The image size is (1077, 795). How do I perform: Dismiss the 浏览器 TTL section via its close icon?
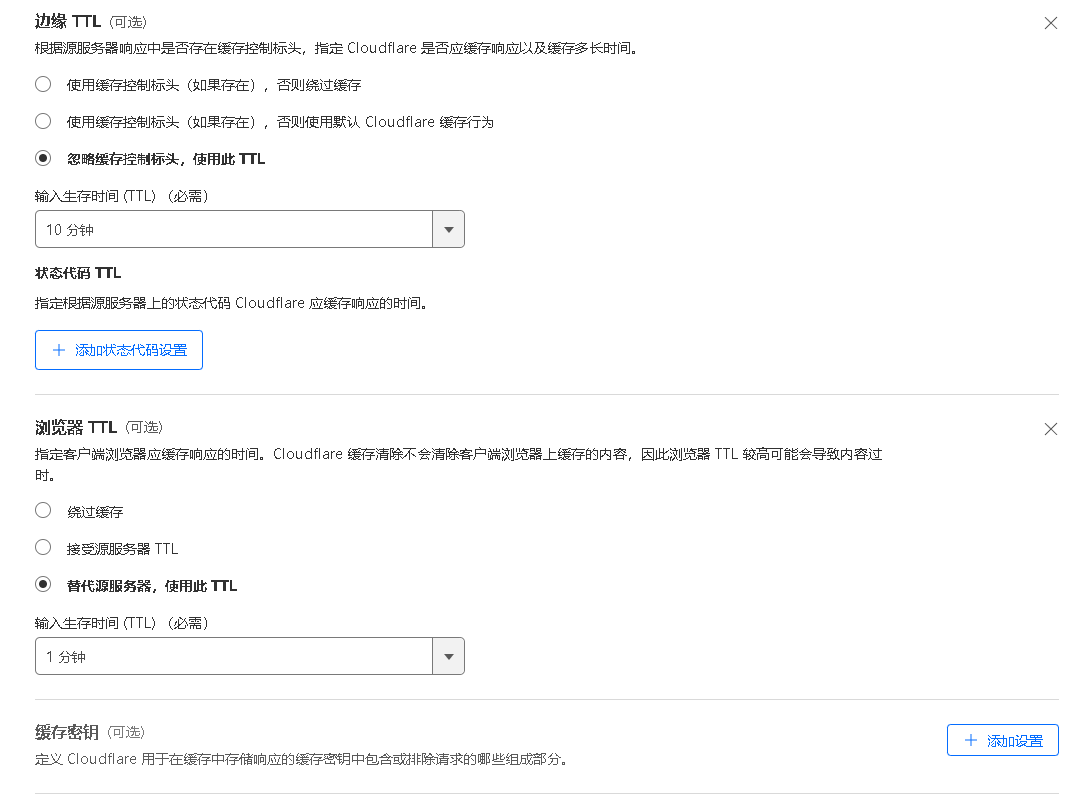(1050, 428)
